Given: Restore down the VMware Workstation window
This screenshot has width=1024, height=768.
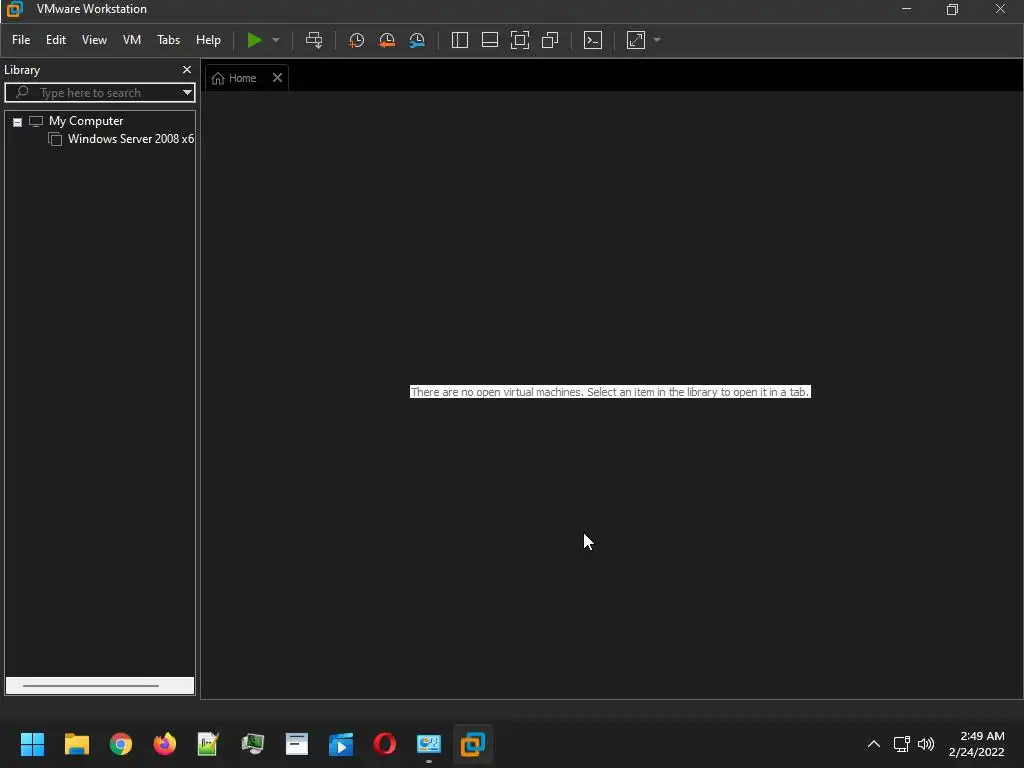Looking at the screenshot, I should pyautogui.click(x=953, y=9).
